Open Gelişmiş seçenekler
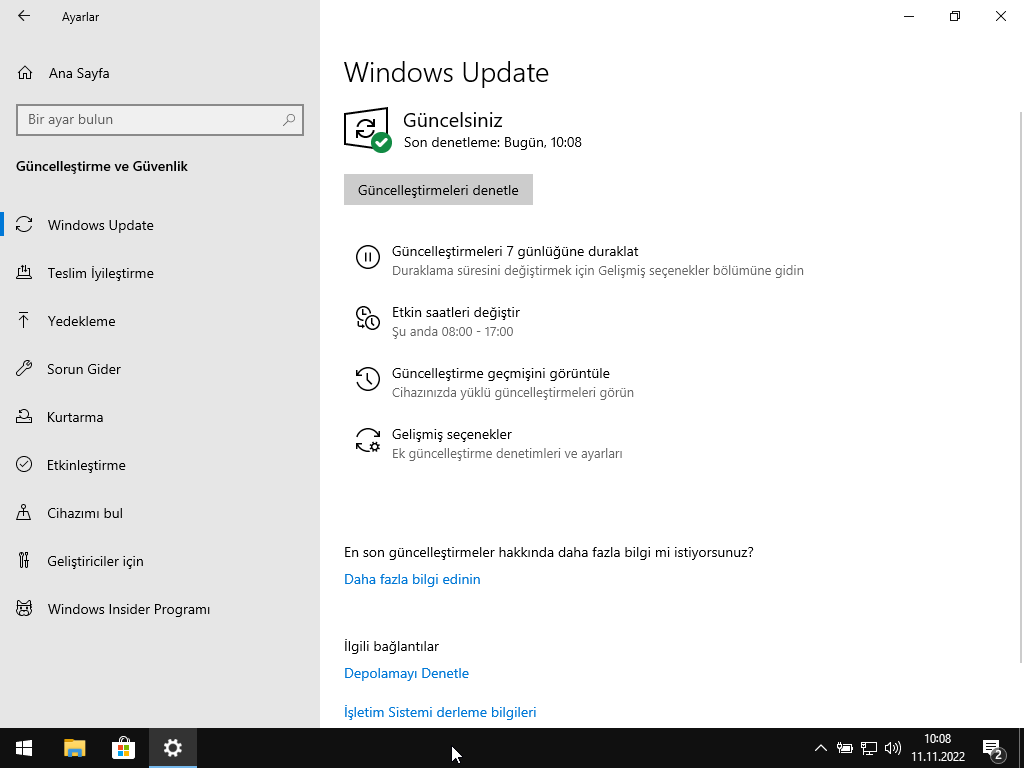This screenshot has height=768, width=1024. (452, 434)
